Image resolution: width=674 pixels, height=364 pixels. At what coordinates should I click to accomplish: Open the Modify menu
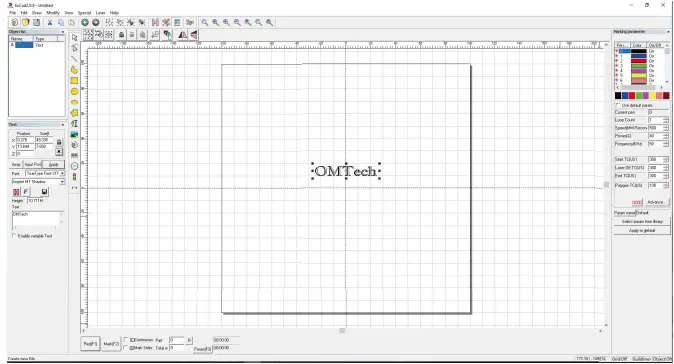pos(53,13)
